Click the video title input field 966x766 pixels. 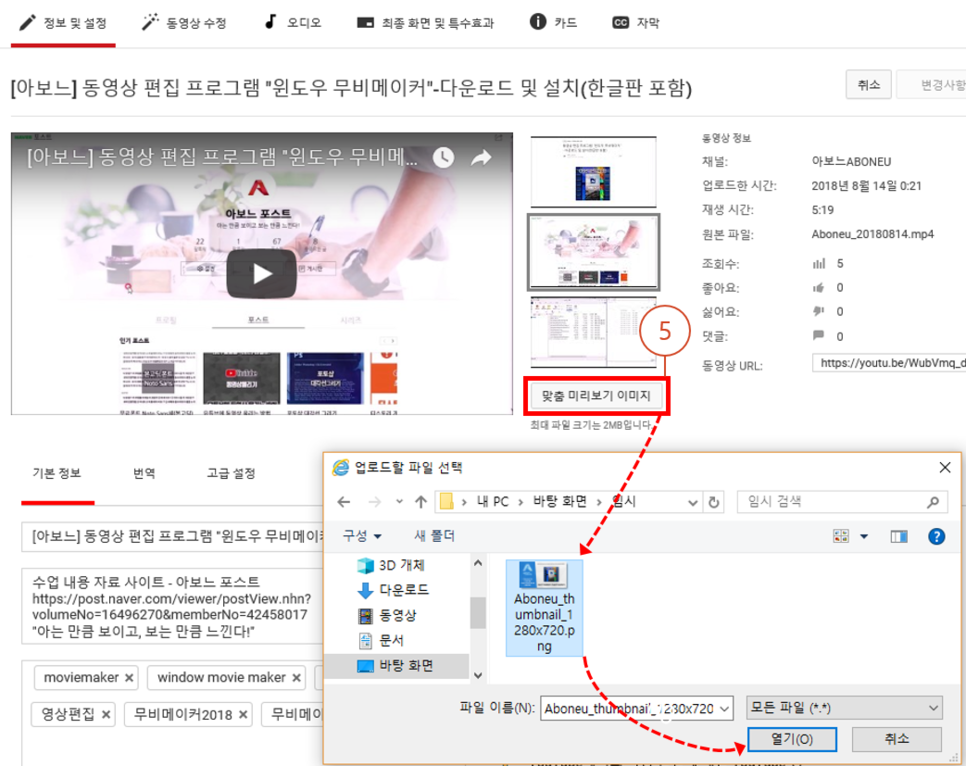(172, 536)
